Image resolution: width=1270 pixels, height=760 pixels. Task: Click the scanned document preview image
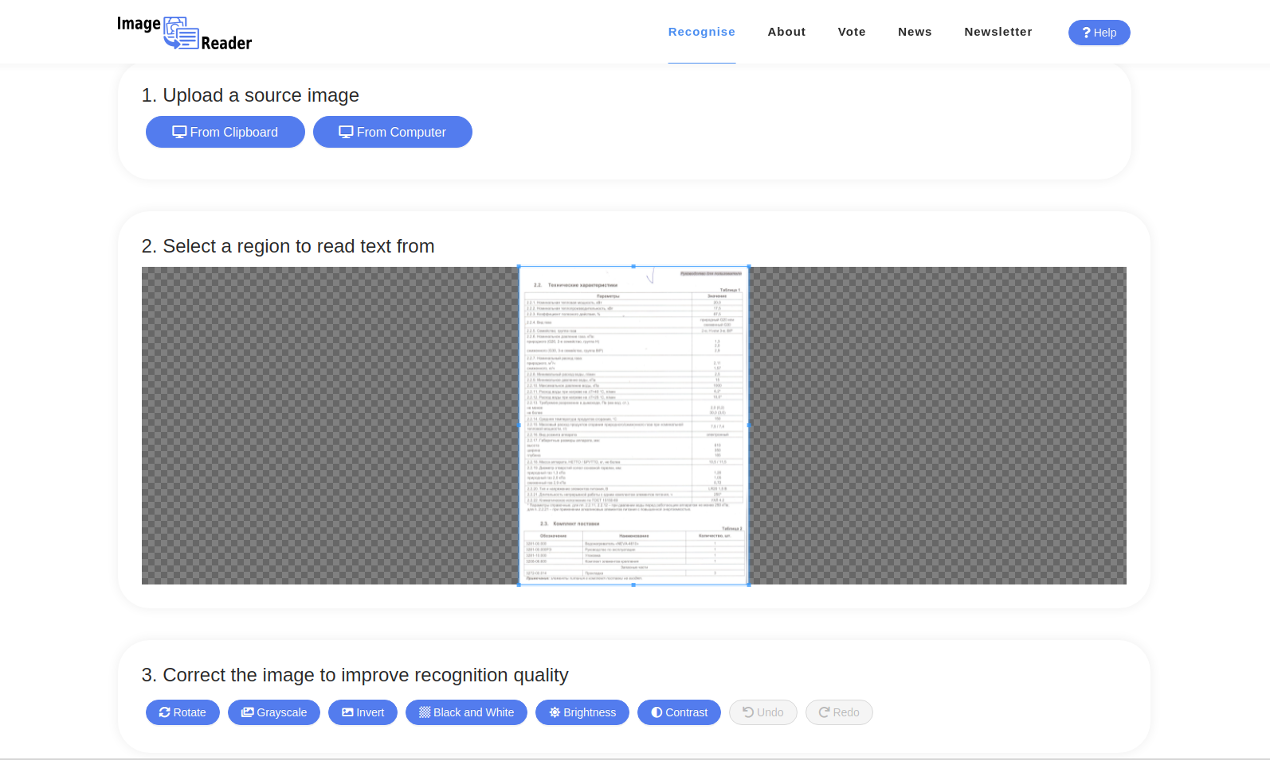(634, 426)
